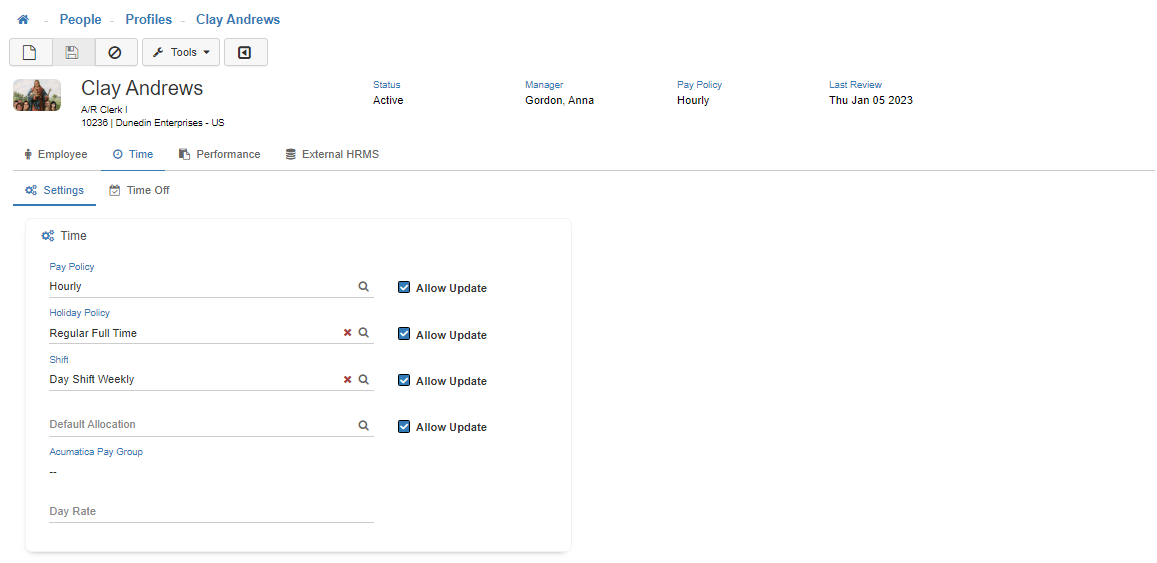Clear the Holiday Policy value with red X
The width and height of the screenshot is (1157, 563).
click(348, 333)
